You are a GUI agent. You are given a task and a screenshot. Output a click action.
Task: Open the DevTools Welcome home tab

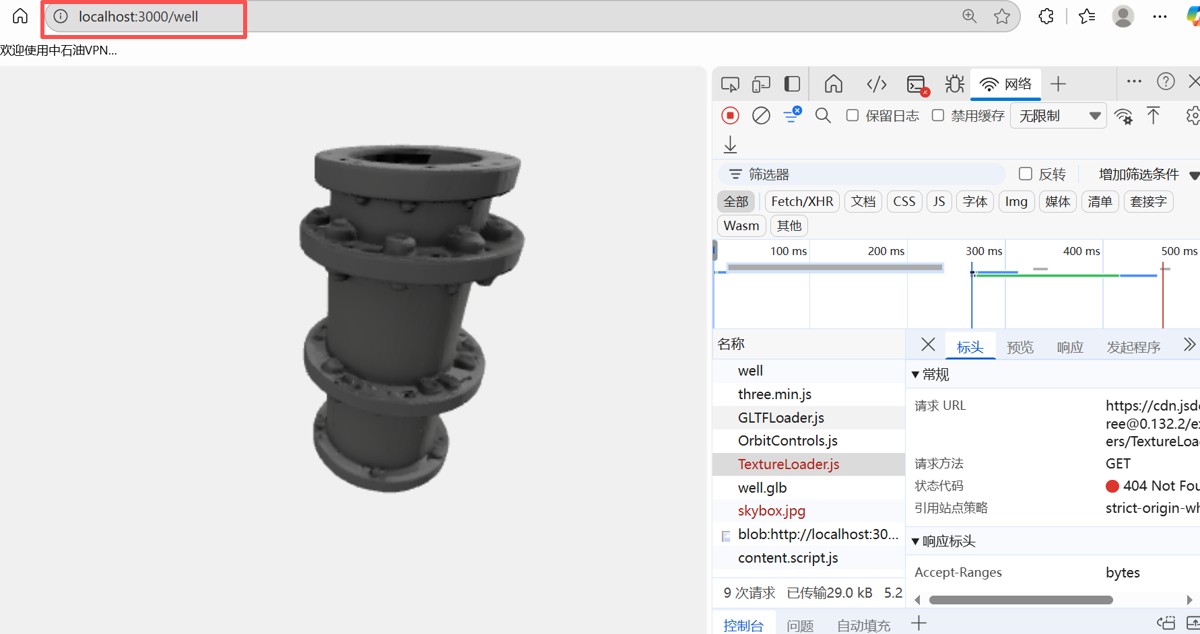[x=833, y=84]
